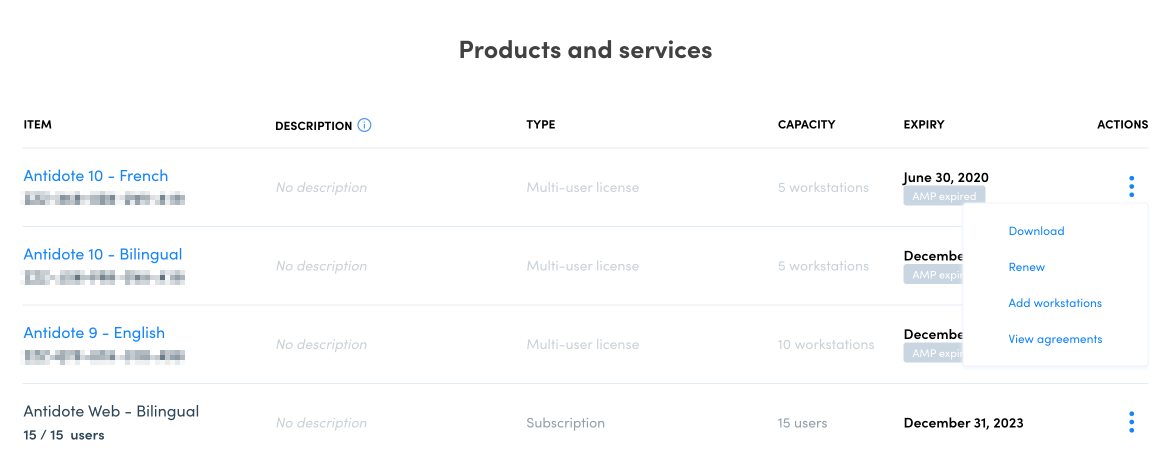Image resolution: width=1173 pixels, height=459 pixels.
Task: Click No description for Antidote 10 - French
Action: coord(321,187)
